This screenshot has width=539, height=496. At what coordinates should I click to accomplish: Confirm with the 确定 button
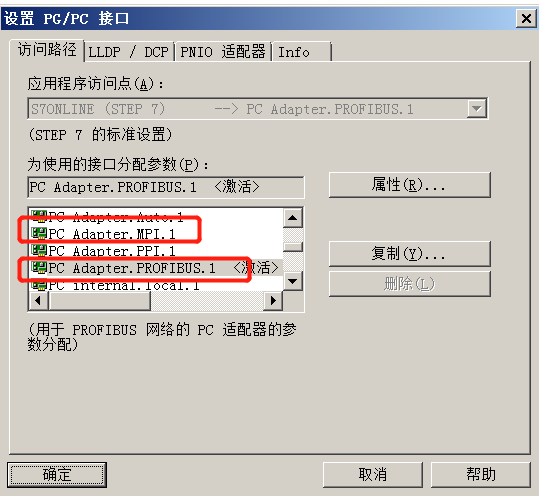57,475
